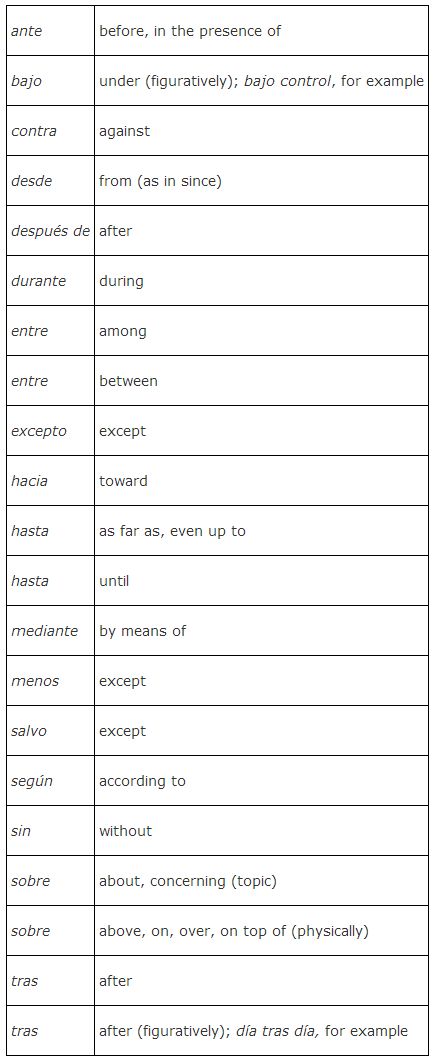Screen dimensions: 434x1061
Task: Click the 'después de' entry
Action: coord(50,231)
